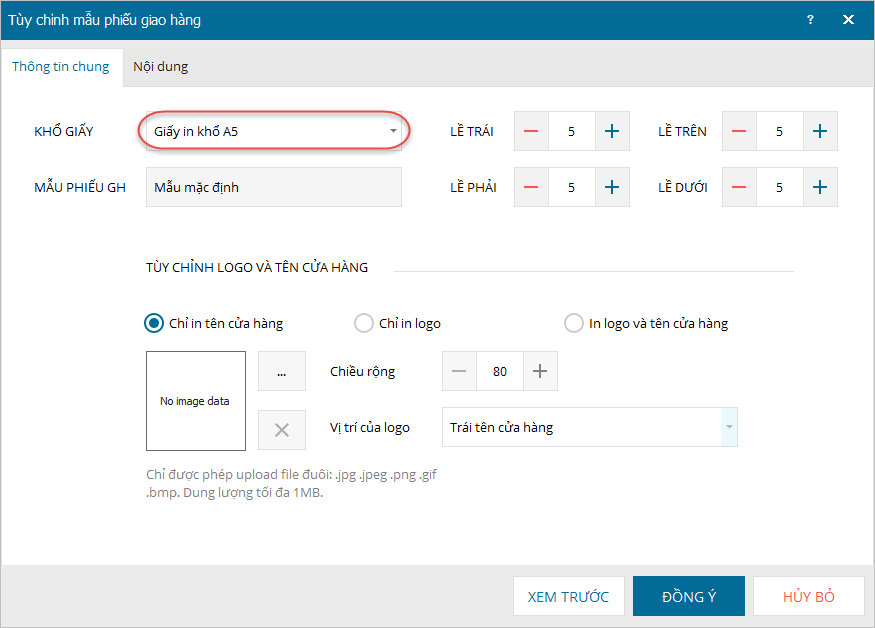Browse for logo image using ... button

pyautogui.click(x=282, y=371)
